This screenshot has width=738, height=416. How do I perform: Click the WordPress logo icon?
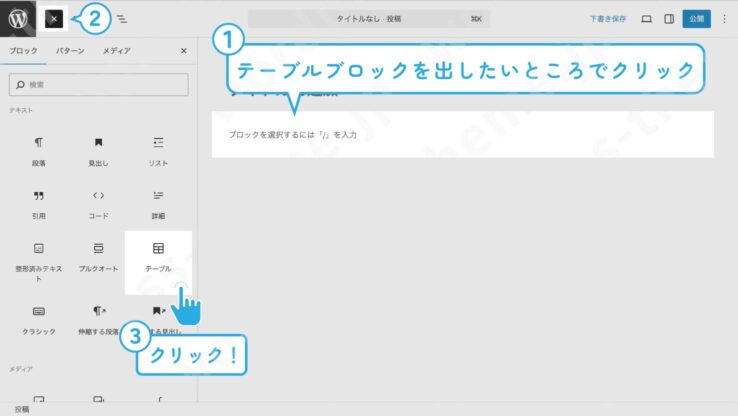pos(18,19)
